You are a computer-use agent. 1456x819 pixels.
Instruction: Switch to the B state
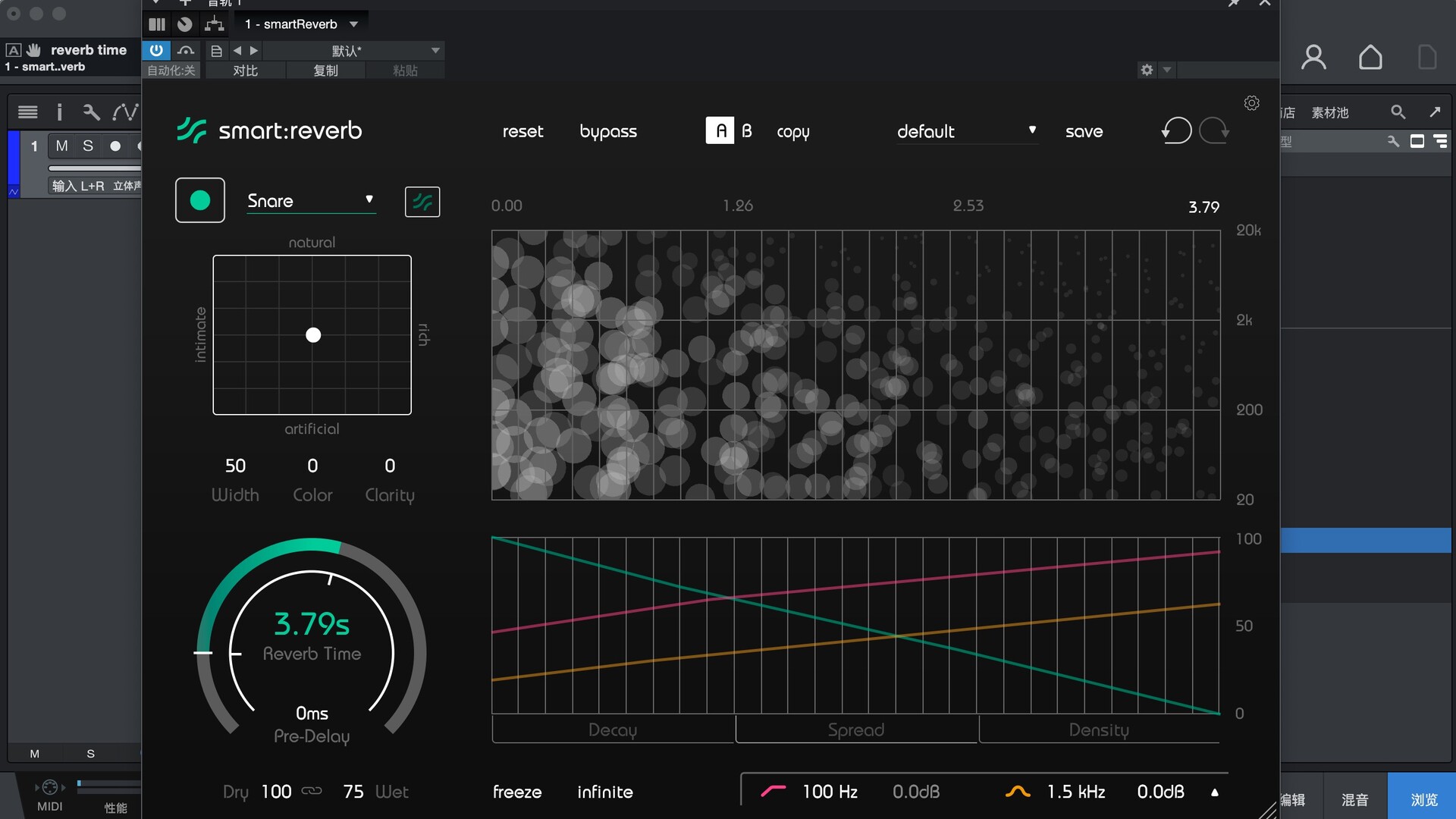point(747,130)
